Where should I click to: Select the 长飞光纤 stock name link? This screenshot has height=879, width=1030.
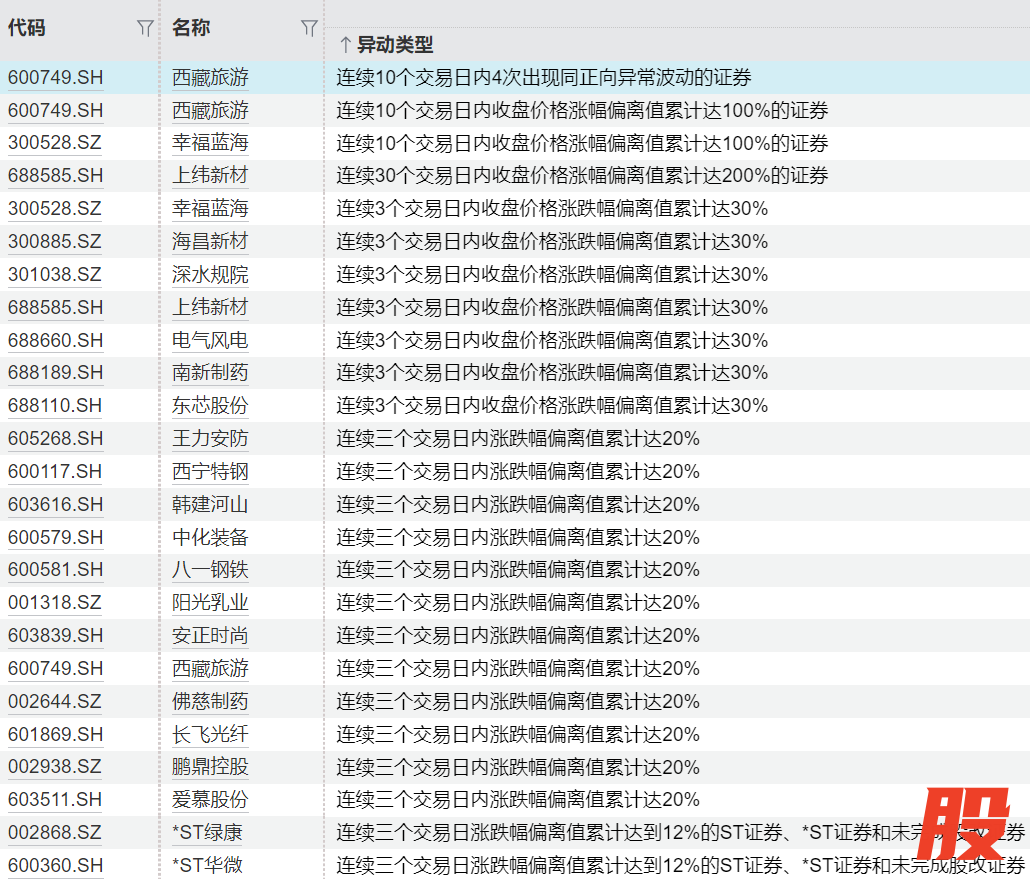(210, 734)
